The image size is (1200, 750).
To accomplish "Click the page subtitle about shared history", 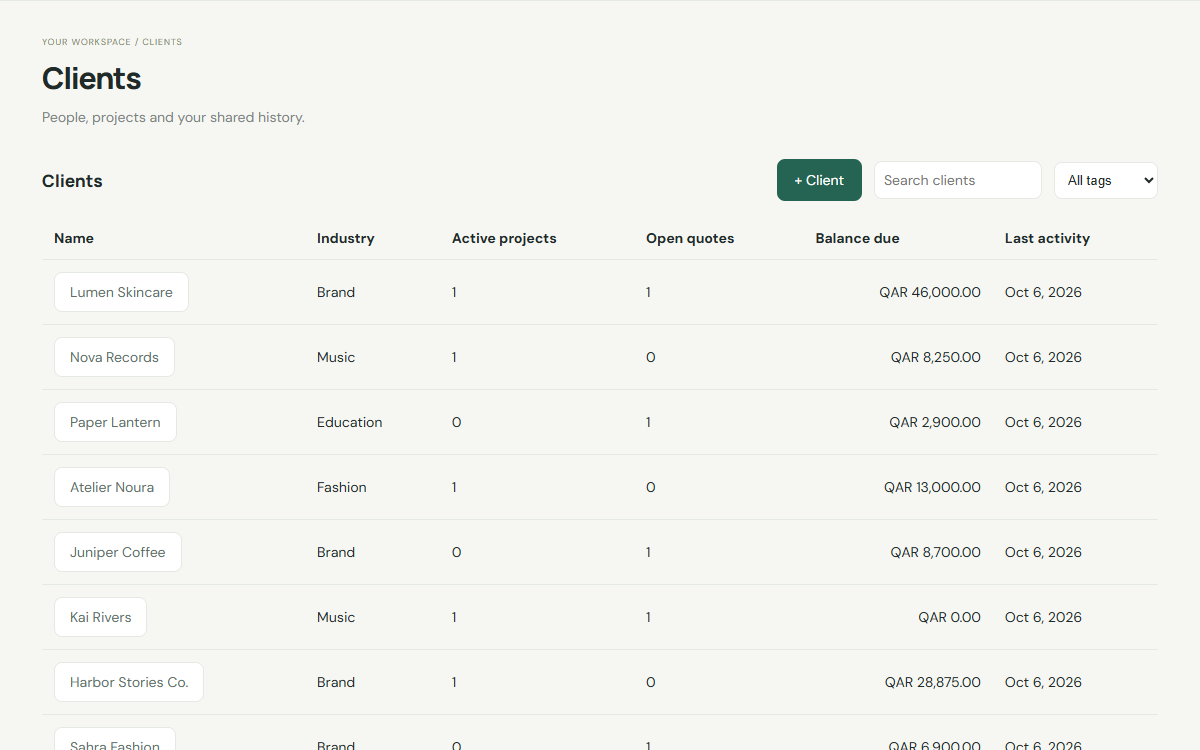I will tap(173, 117).
